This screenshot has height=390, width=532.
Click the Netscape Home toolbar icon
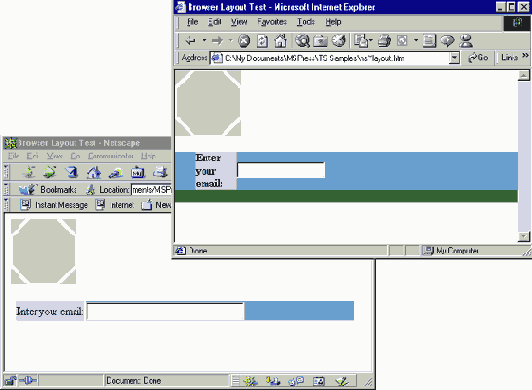click(94, 172)
